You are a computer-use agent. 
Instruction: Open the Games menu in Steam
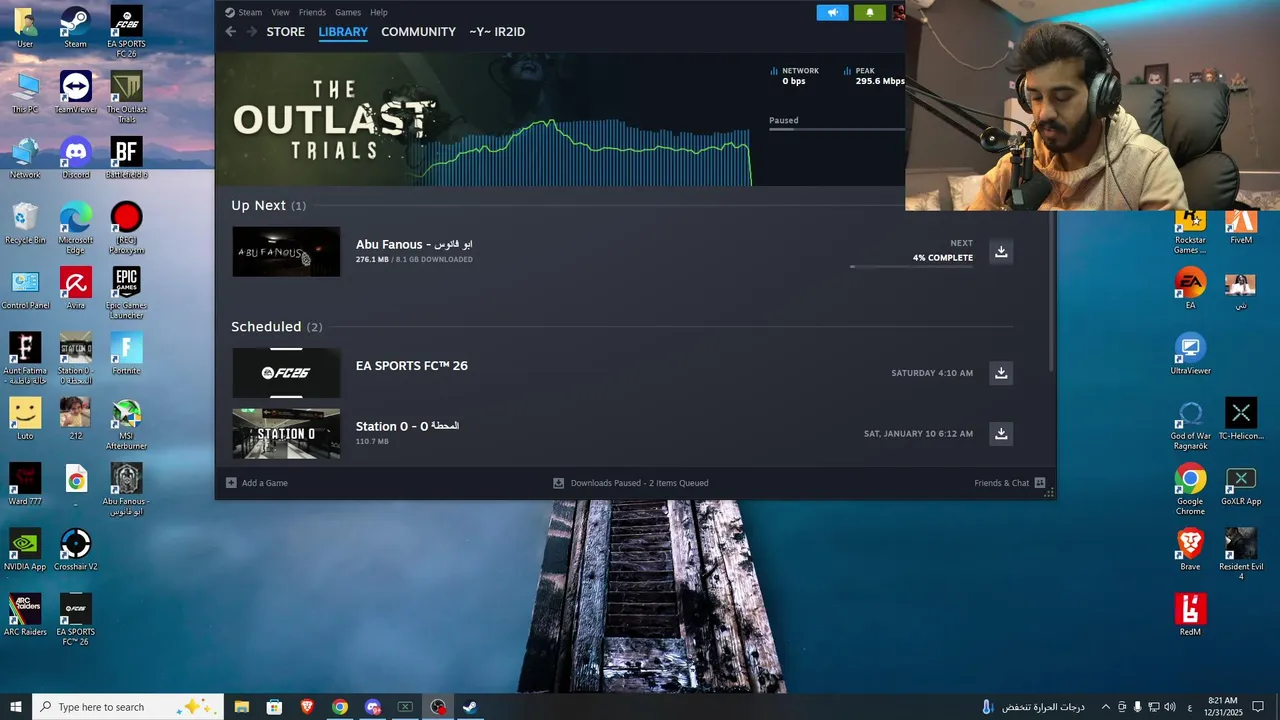point(348,12)
